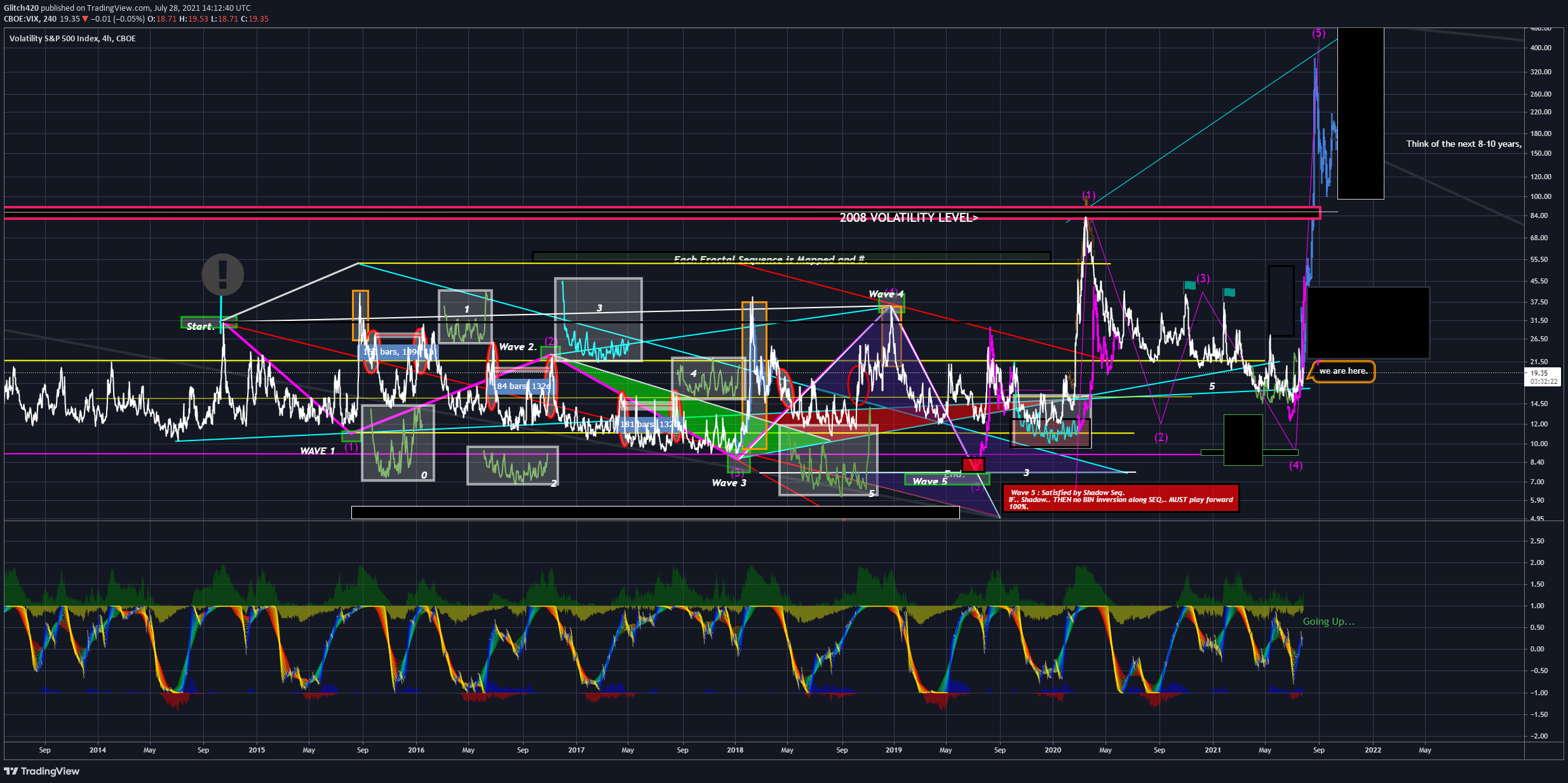Screen dimensions: 1568x783
Task: Select the pink (5) label at the spike top
Action: (1318, 32)
